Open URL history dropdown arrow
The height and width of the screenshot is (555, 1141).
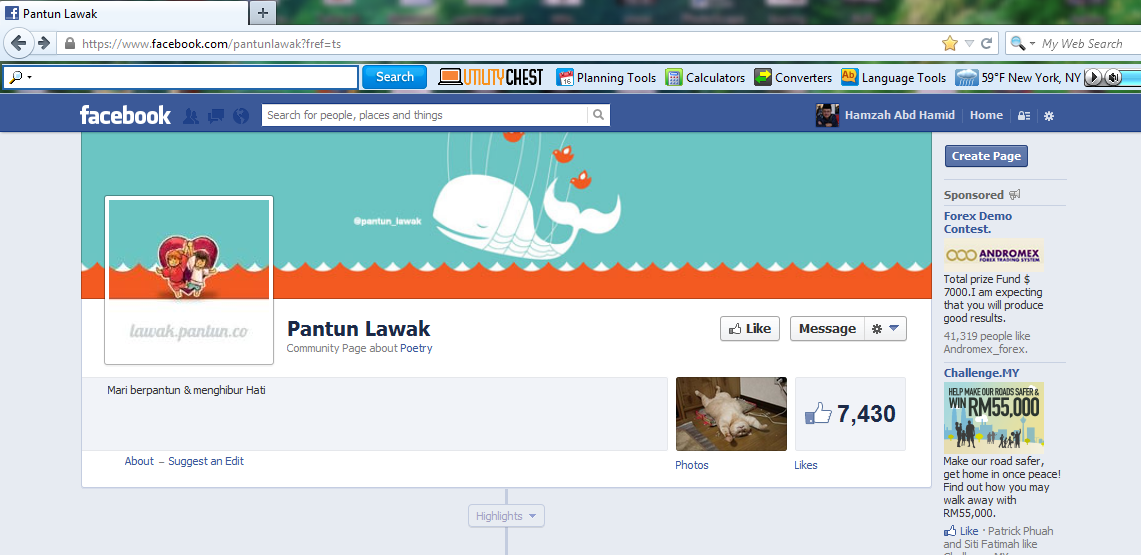(x=969, y=43)
